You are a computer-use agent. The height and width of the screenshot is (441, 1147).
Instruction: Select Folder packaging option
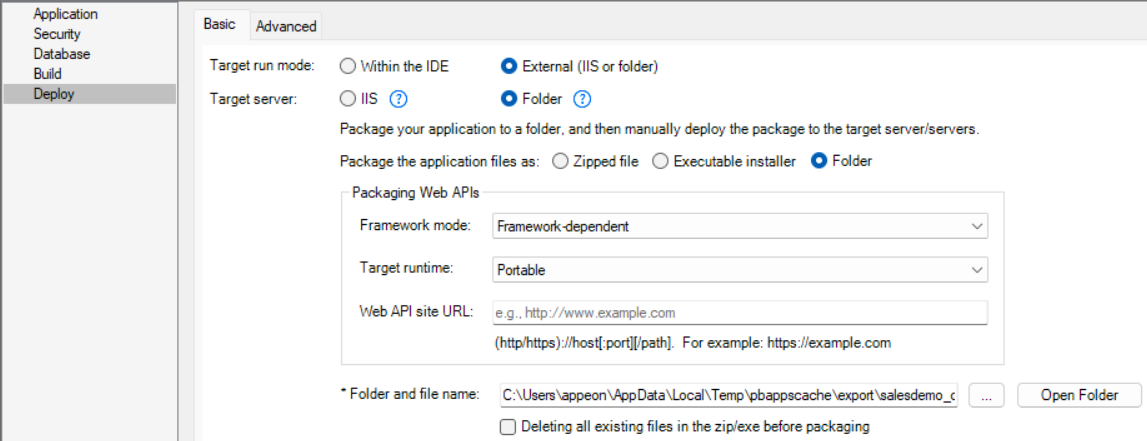pyautogui.click(x=820, y=161)
